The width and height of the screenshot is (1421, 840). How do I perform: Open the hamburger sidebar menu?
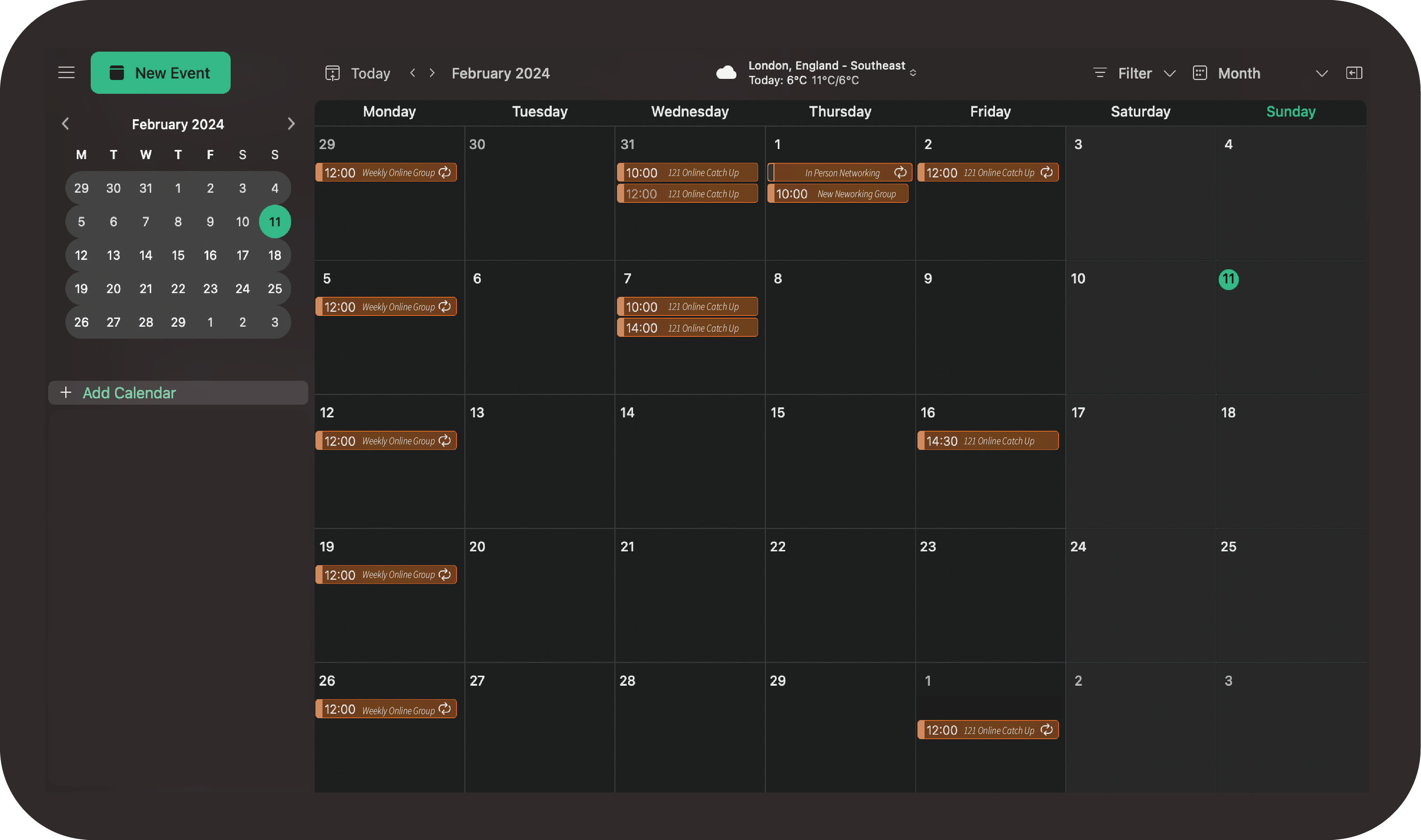tap(67, 73)
